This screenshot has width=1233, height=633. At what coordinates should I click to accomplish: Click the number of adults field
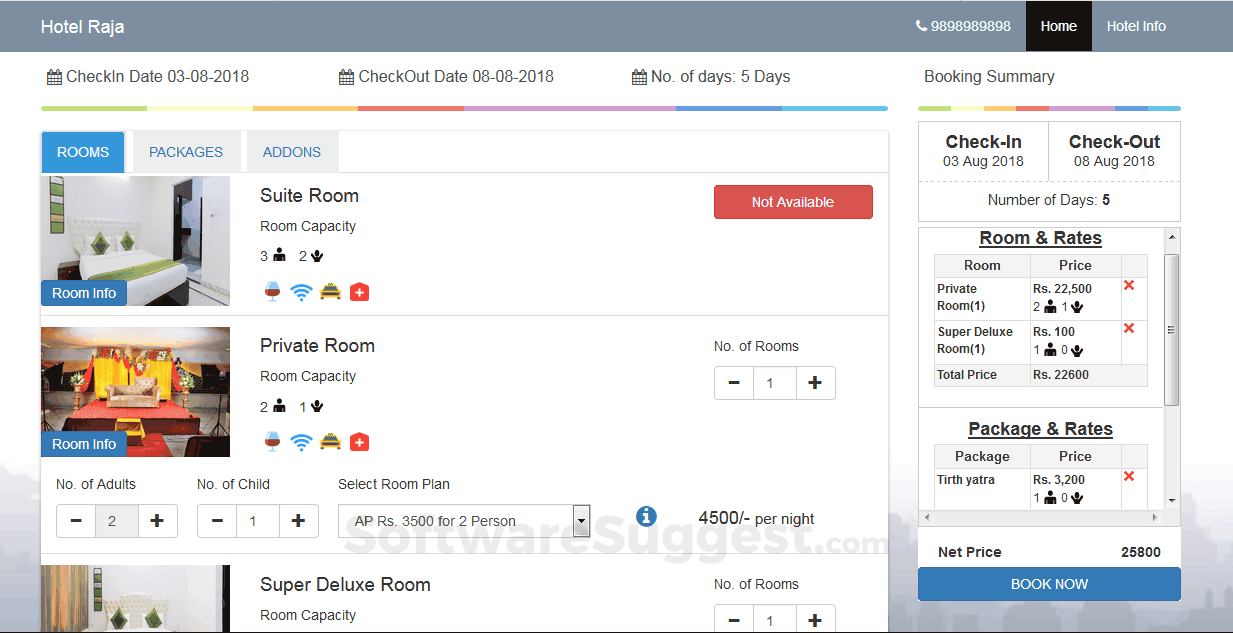tap(117, 521)
